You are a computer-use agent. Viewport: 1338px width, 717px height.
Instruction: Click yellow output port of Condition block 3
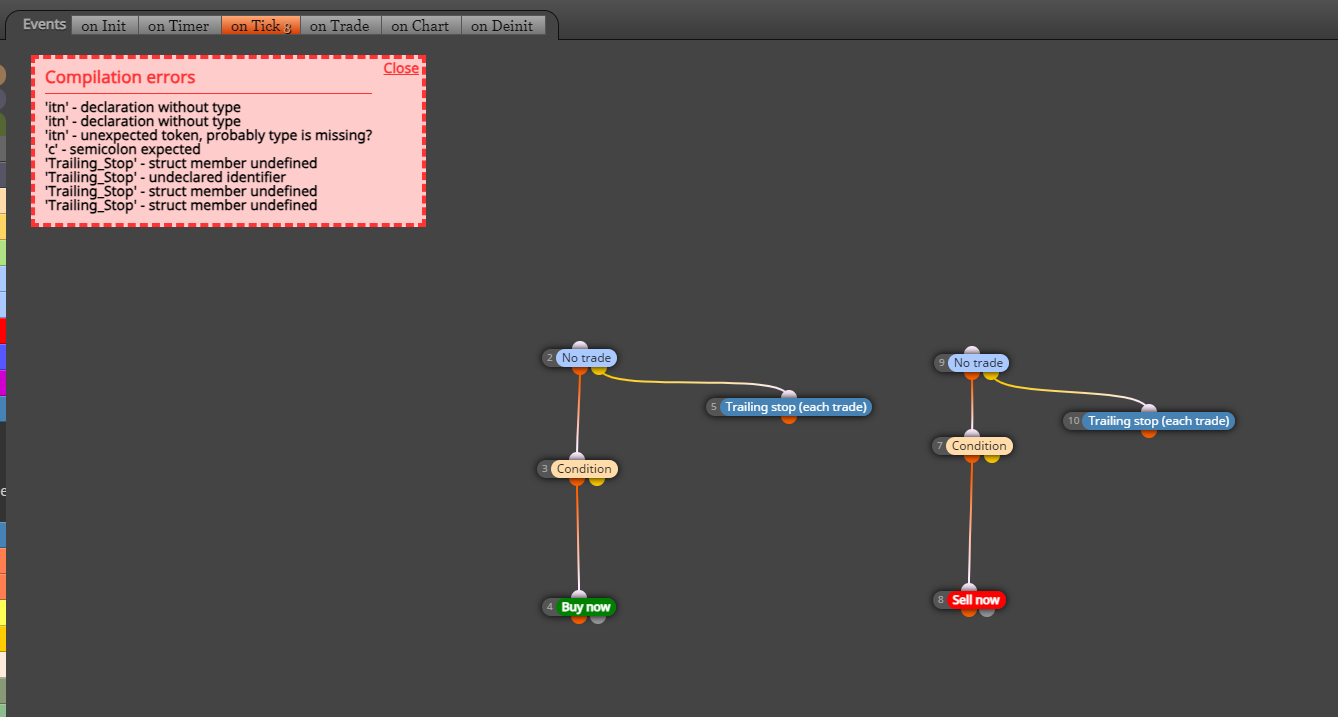pos(597,481)
